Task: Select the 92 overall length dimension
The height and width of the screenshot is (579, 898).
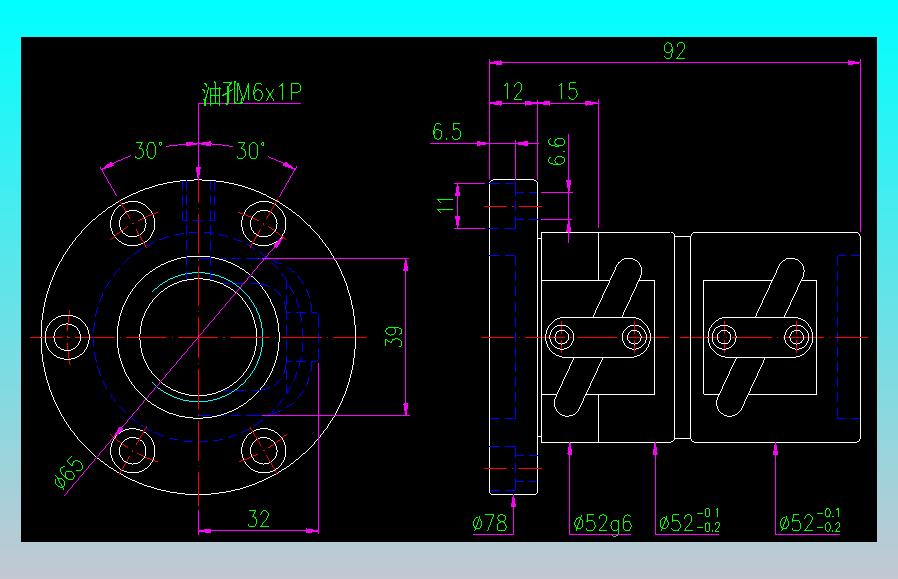Action: click(674, 51)
